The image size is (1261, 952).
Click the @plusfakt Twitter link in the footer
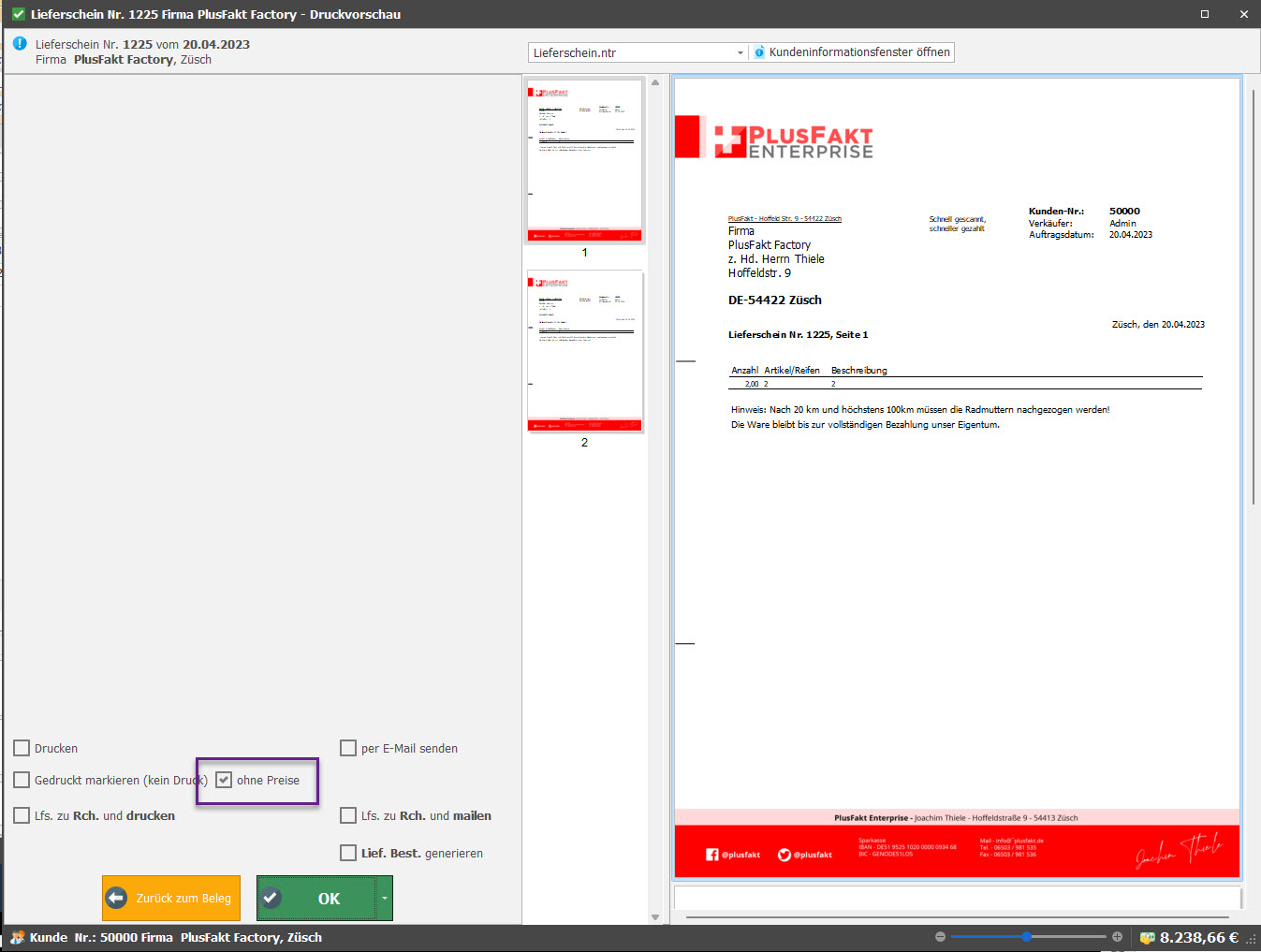(805, 855)
